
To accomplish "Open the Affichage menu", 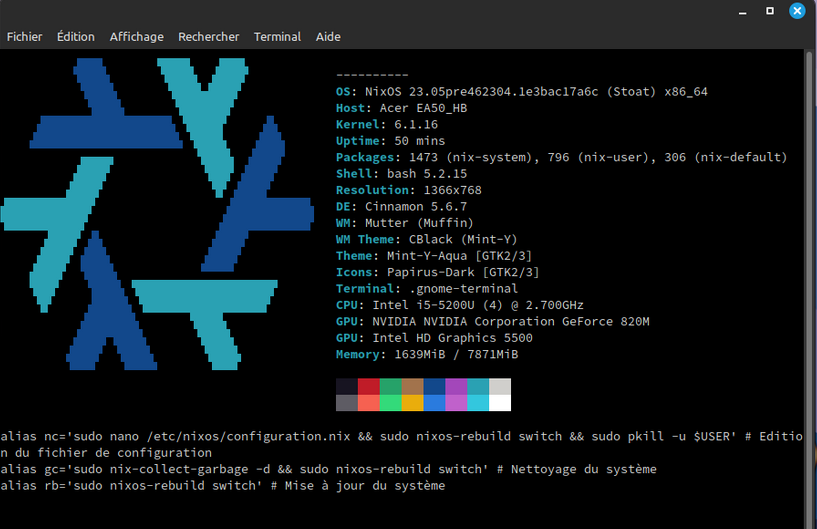I will pyautogui.click(x=136, y=37).
